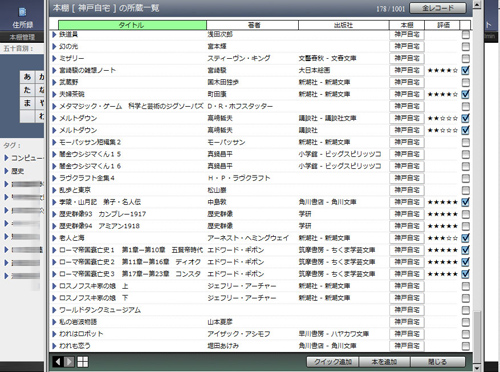This screenshot has width=500, height=372.
Task: Select た in the kana index grid
Action: (x=27, y=90)
